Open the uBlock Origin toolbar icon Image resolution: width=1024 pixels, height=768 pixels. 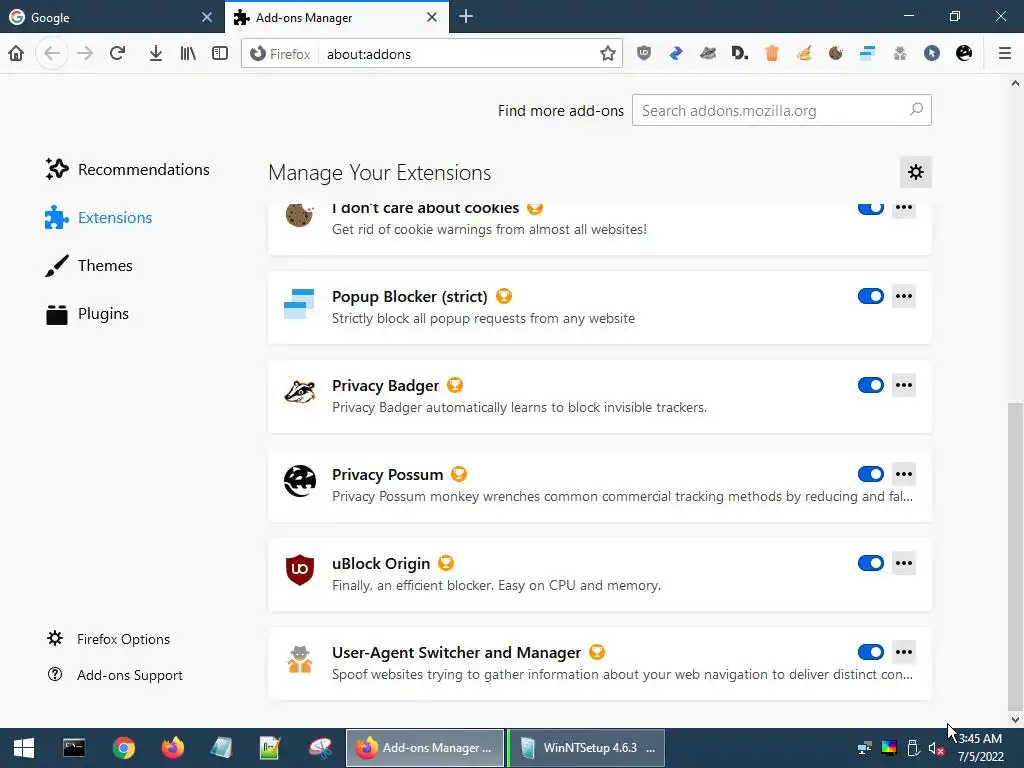tap(644, 53)
